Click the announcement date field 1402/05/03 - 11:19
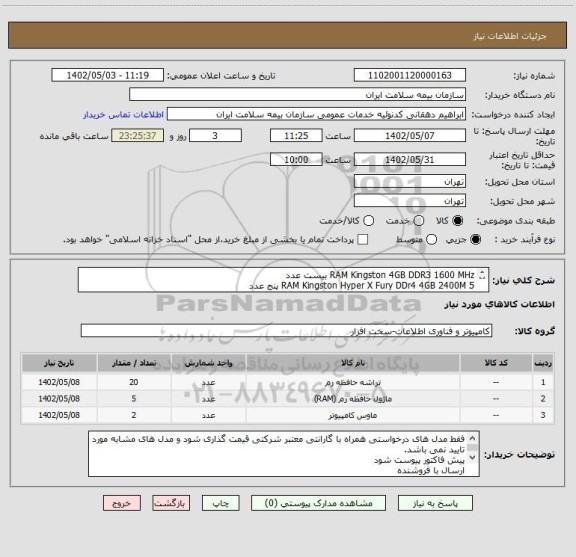 point(108,75)
